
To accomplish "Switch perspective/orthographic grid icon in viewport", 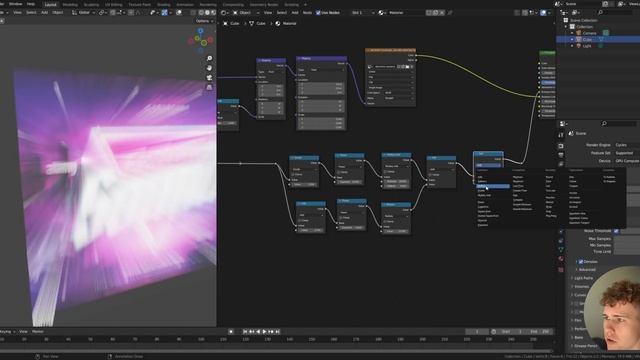I will click(x=209, y=87).
